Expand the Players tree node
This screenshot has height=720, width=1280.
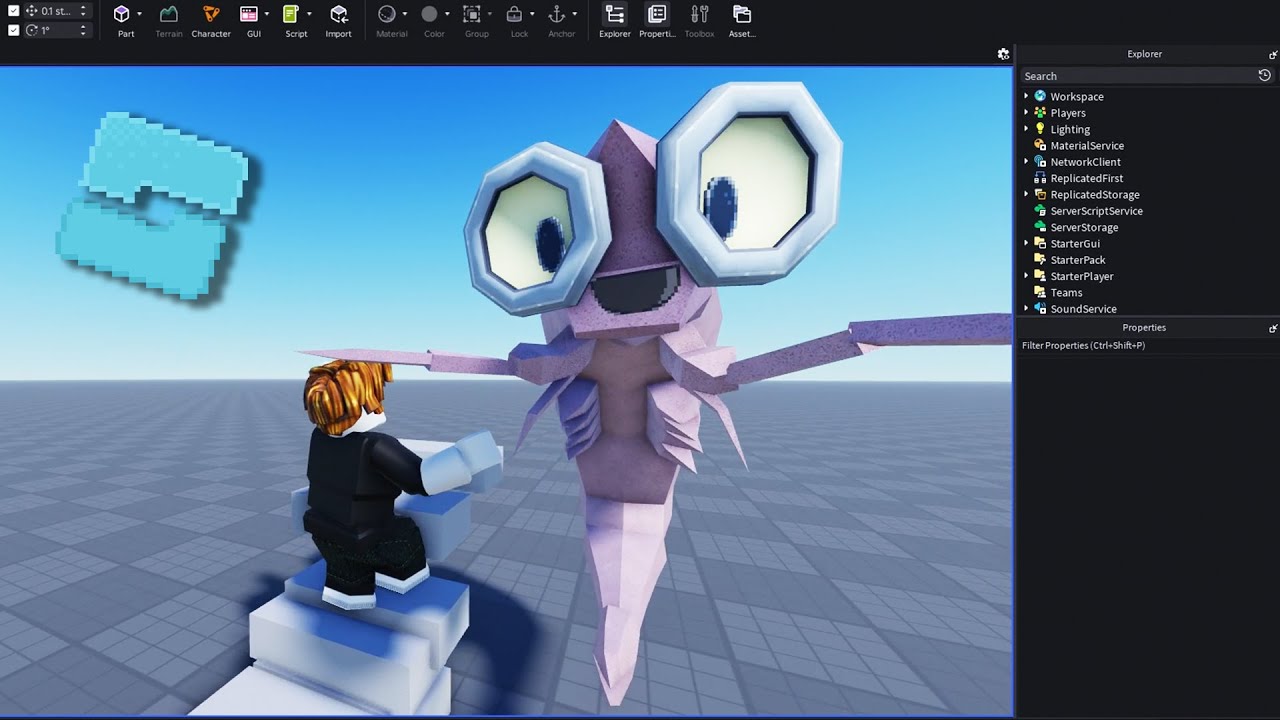pyautogui.click(x=1026, y=113)
